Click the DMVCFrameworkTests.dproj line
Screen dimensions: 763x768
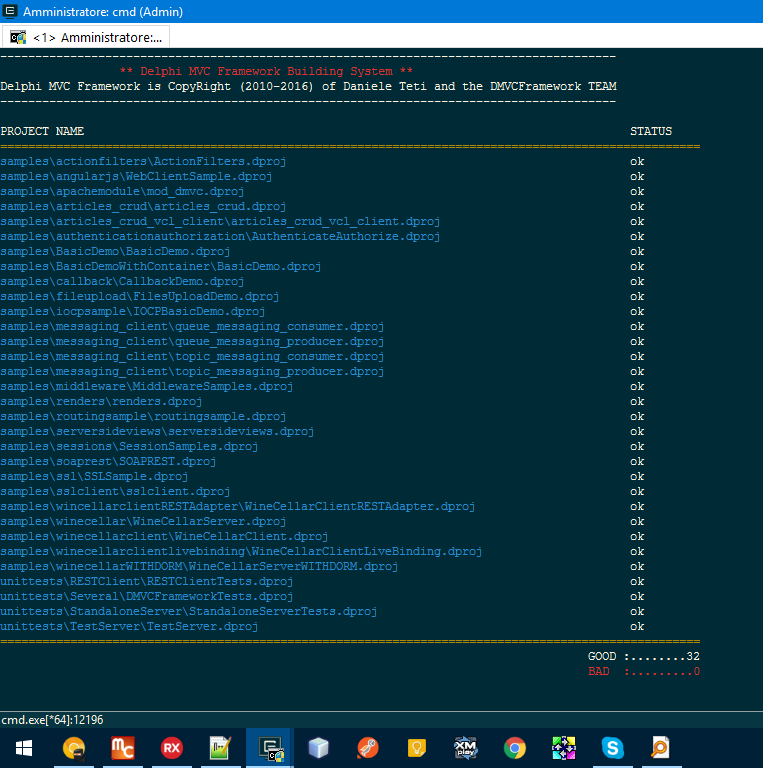click(x=146, y=597)
